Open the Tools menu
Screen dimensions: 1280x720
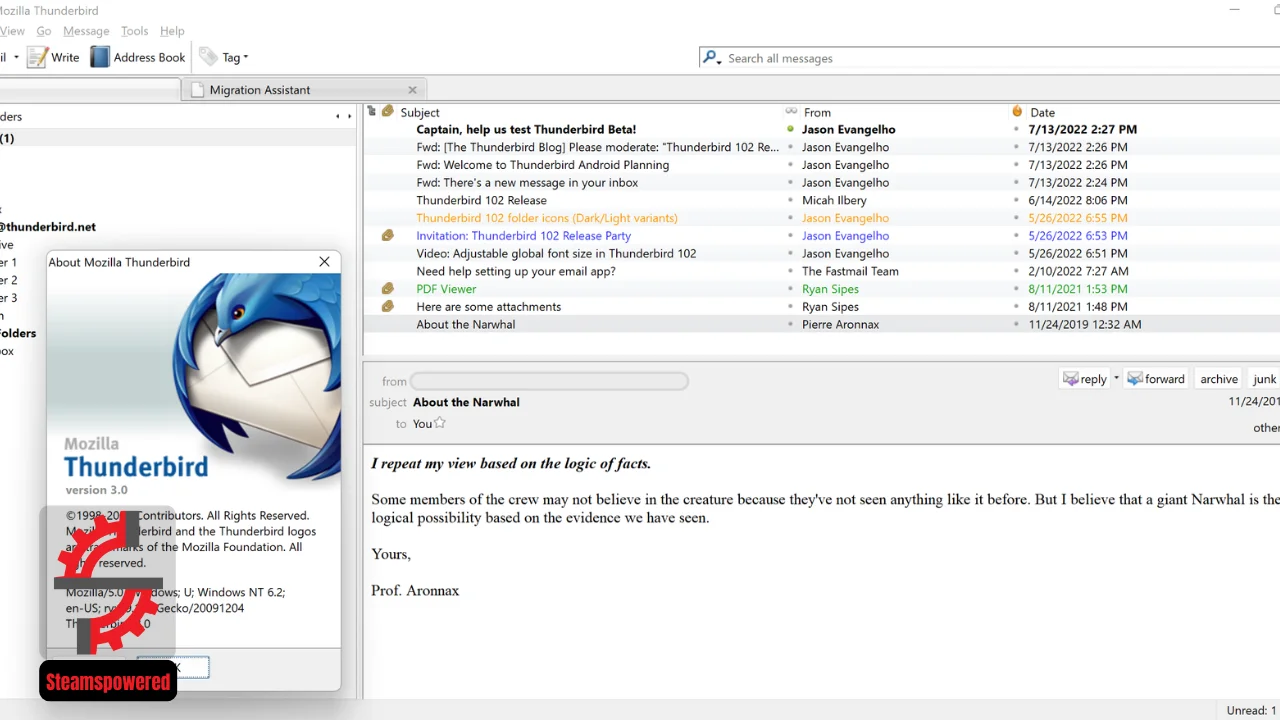click(x=134, y=31)
